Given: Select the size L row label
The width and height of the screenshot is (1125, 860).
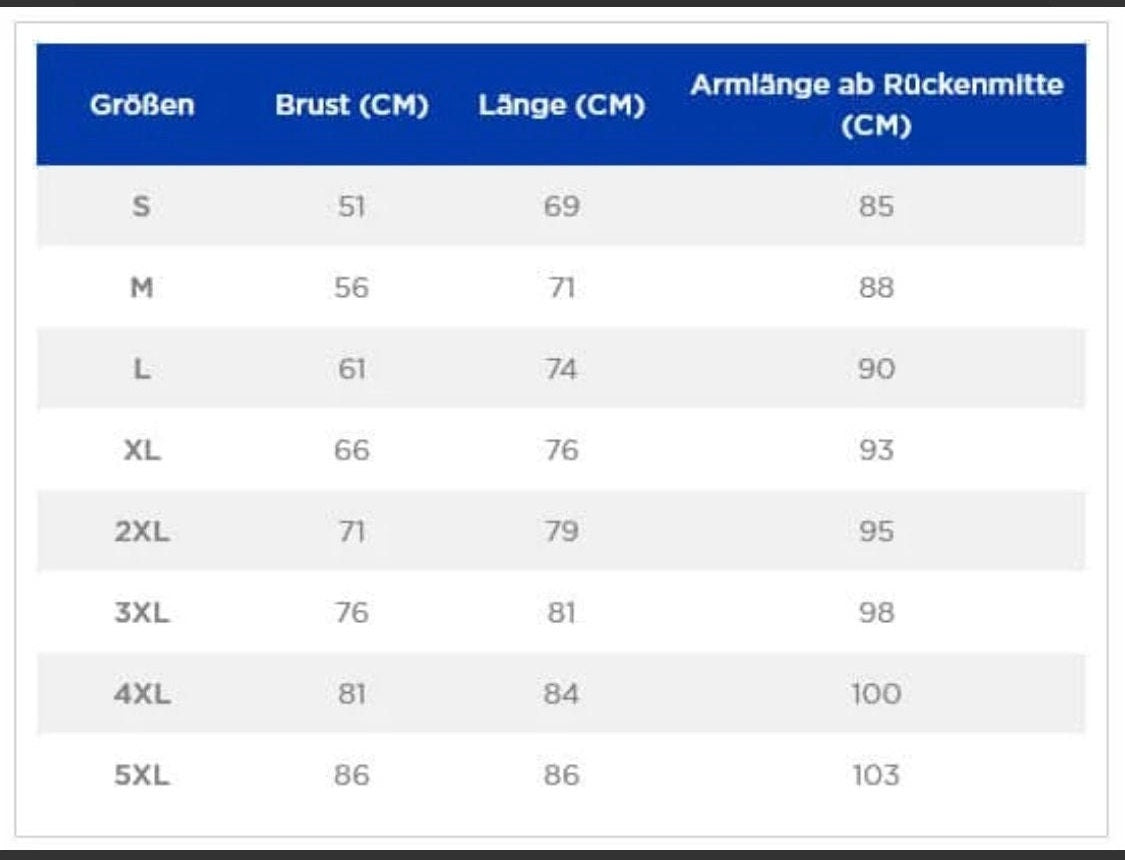Looking at the screenshot, I should click(x=141, y=369).
